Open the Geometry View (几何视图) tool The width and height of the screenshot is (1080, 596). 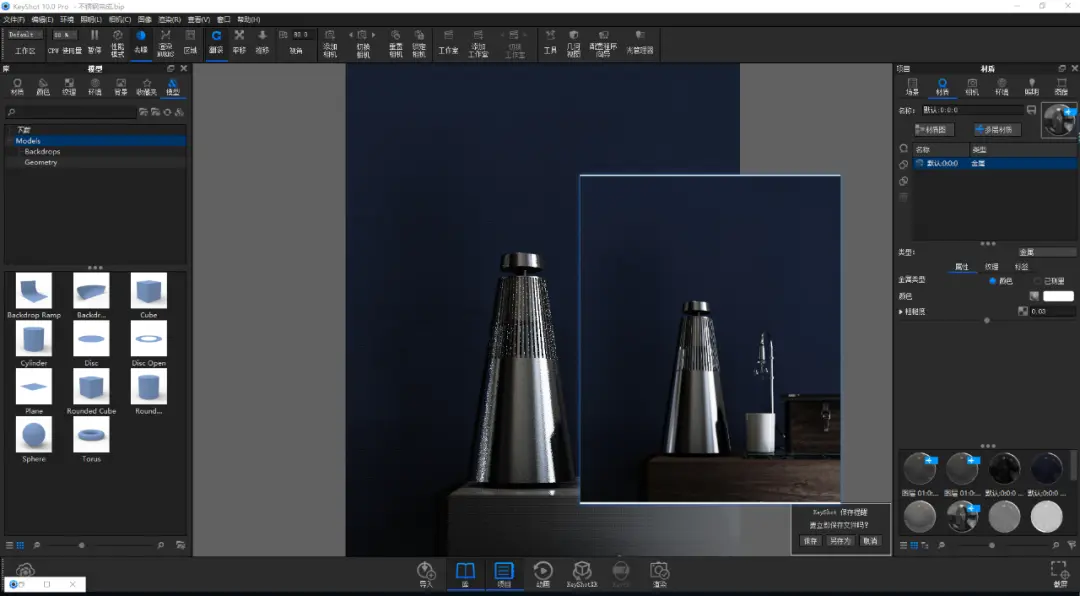click(x=573, y=40)
